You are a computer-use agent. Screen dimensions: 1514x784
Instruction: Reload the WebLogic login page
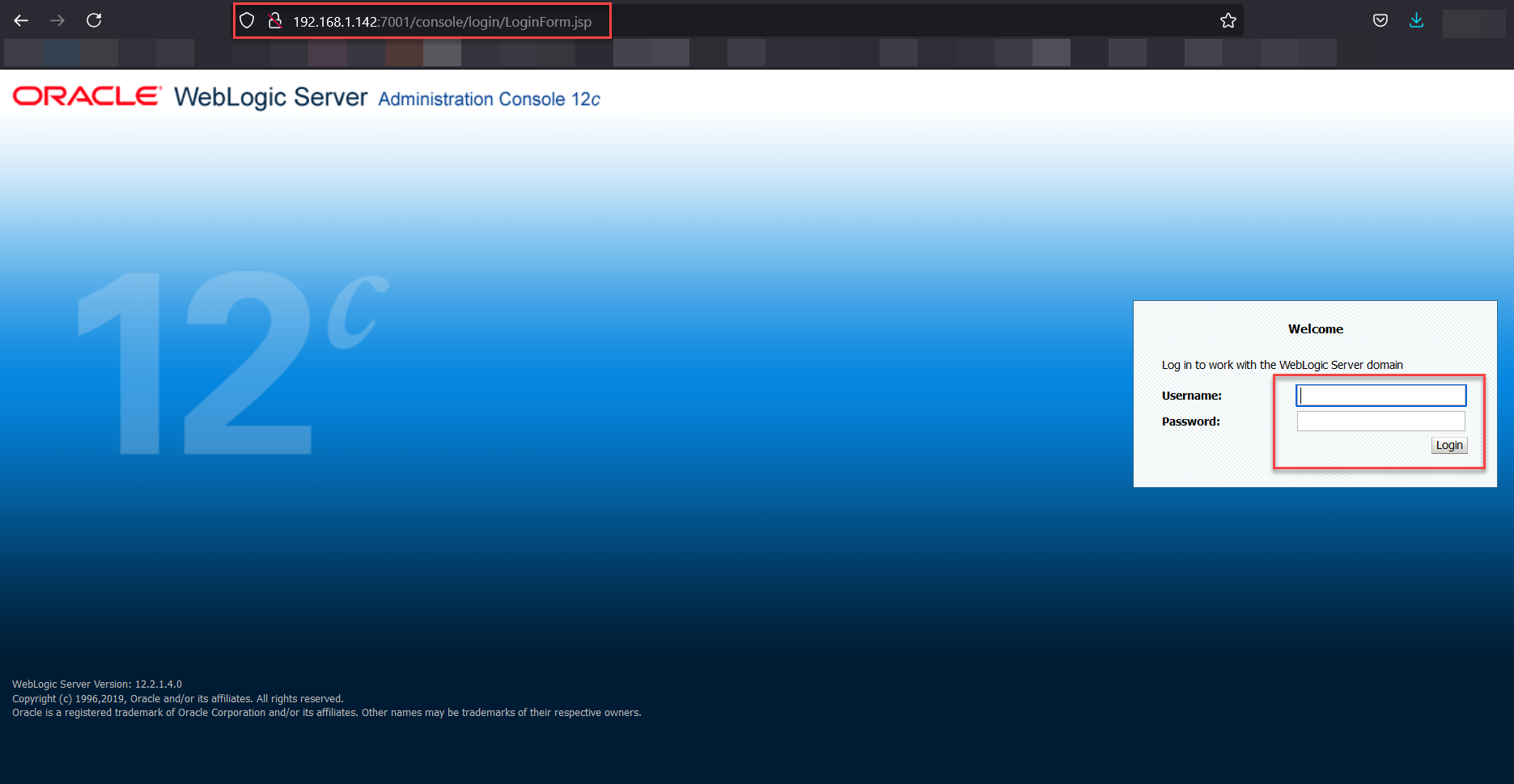pyautogui.click(x=94, y=20)
